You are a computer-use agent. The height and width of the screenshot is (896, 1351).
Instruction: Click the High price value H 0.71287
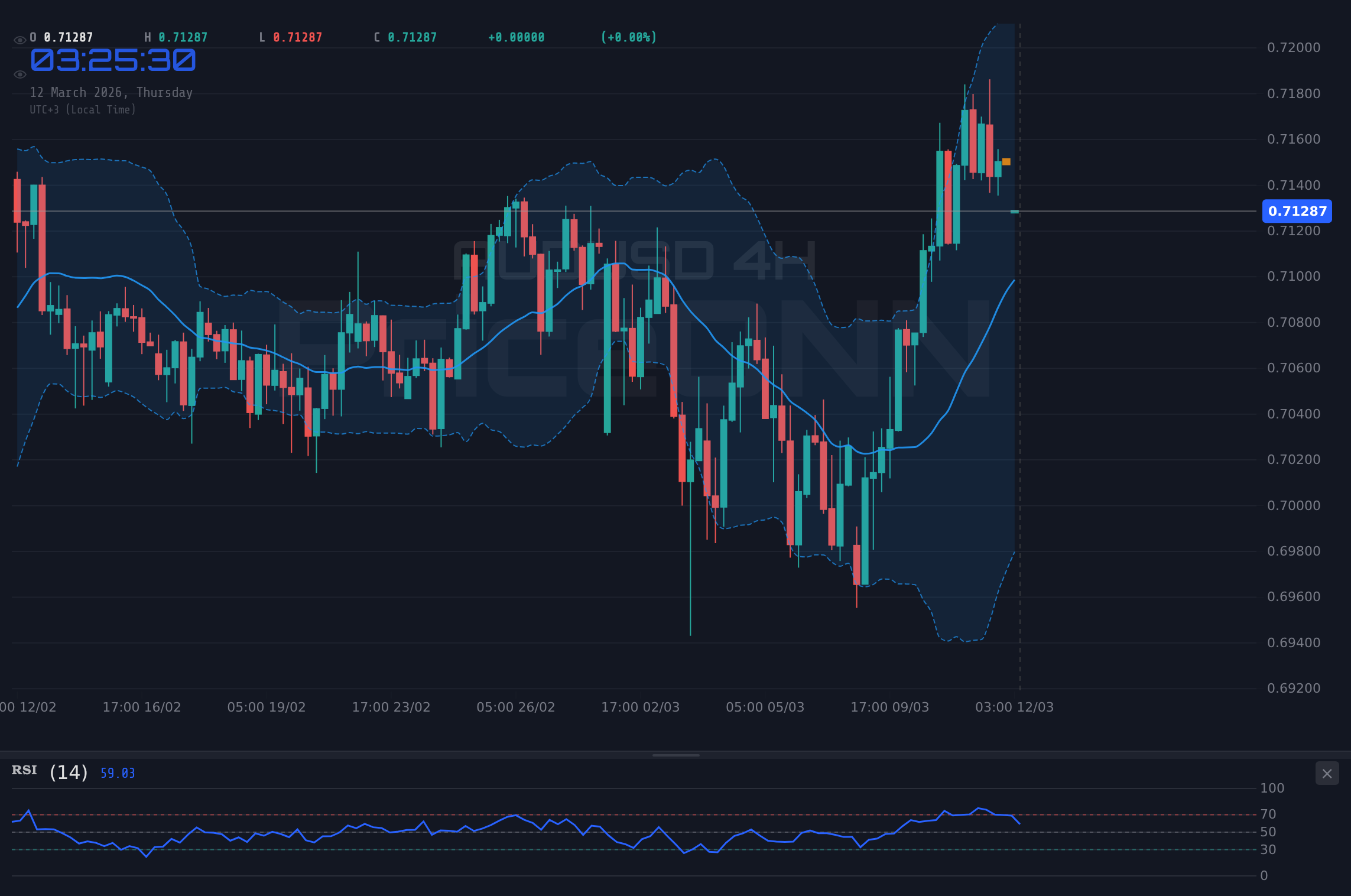click(x=175, y=37)
